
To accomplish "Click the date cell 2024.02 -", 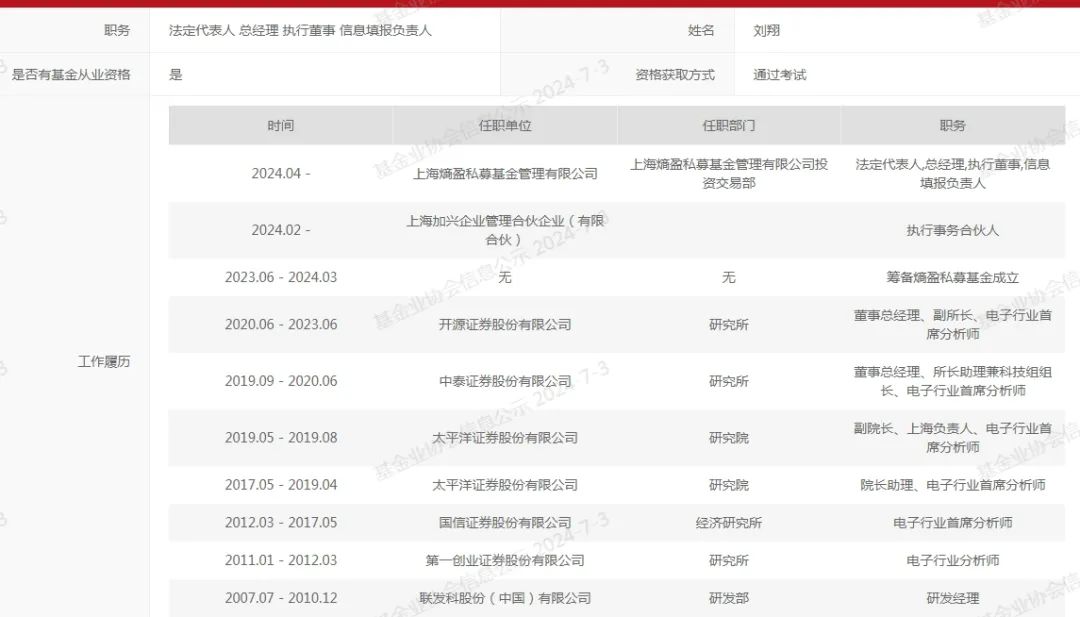I will pyautogui.click(x=281, y=230).
